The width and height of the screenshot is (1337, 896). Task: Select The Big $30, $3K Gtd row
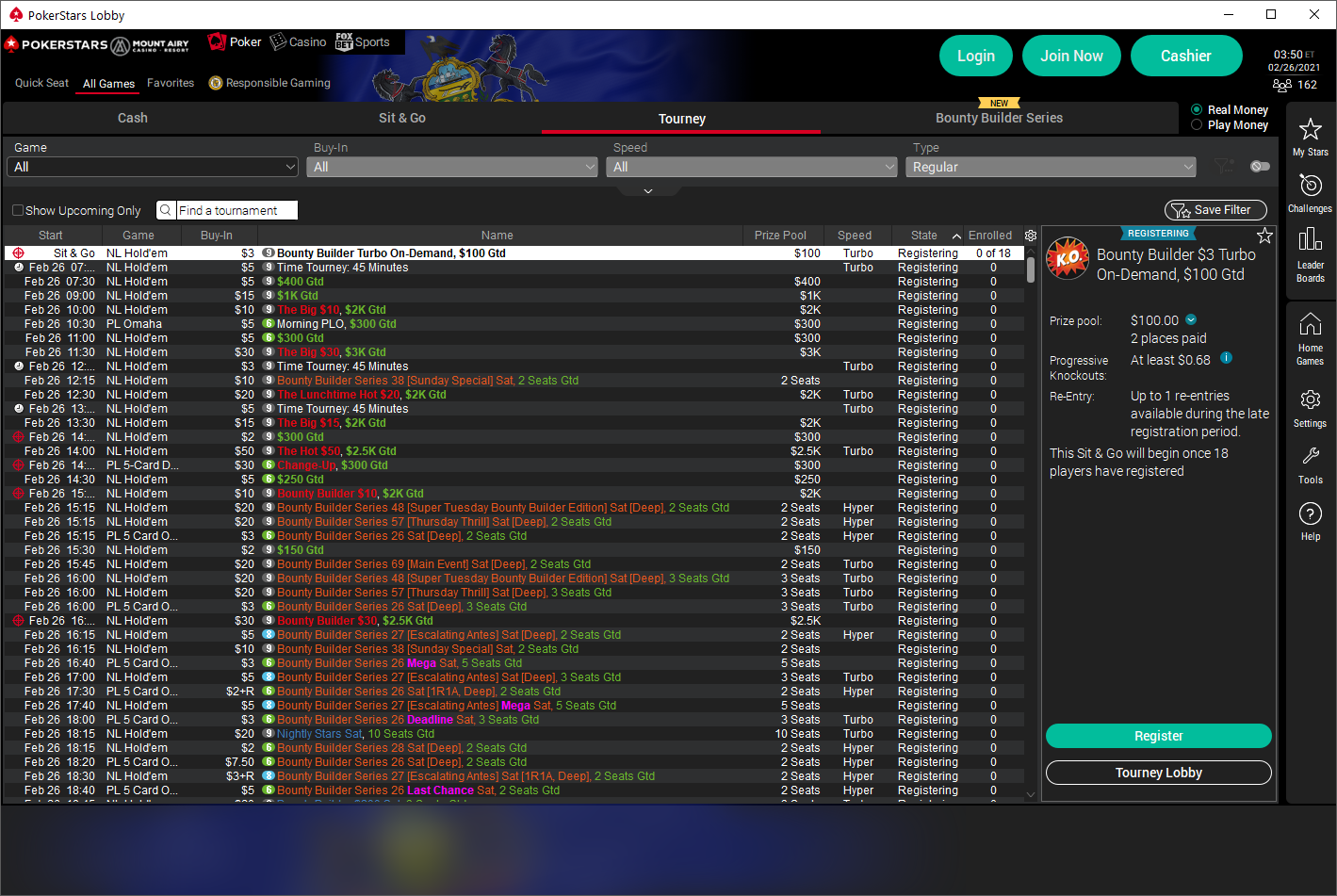514,352
